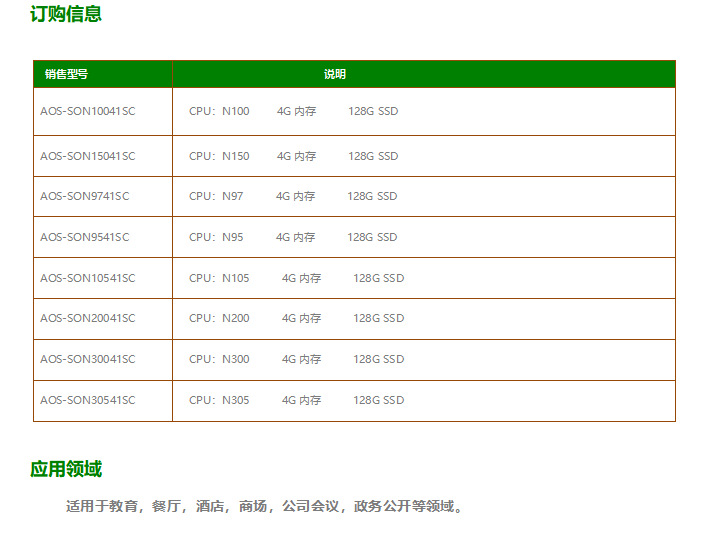
Task: Click CPU: N100 text
Action: [x=219, y=111]
